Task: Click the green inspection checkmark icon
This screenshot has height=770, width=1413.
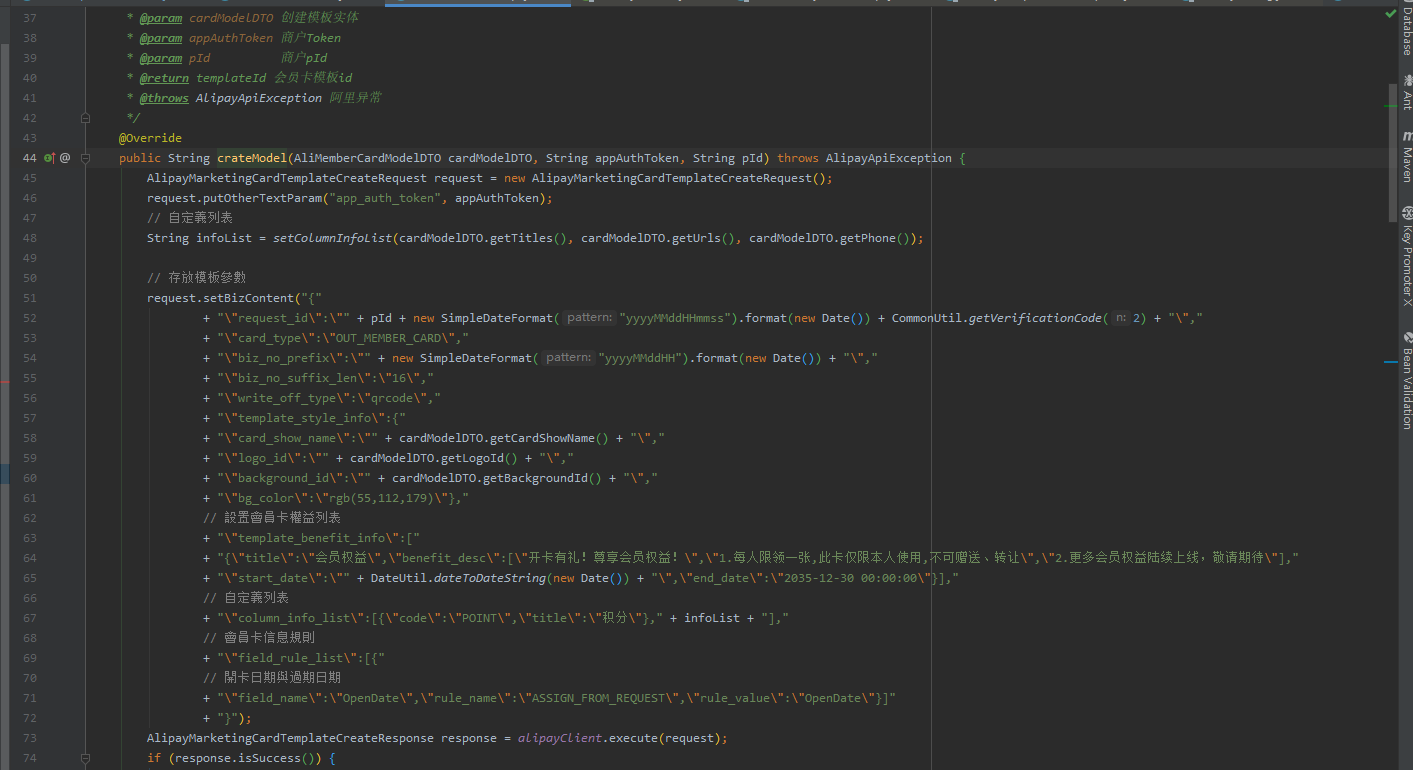Action: point(1391,15)
